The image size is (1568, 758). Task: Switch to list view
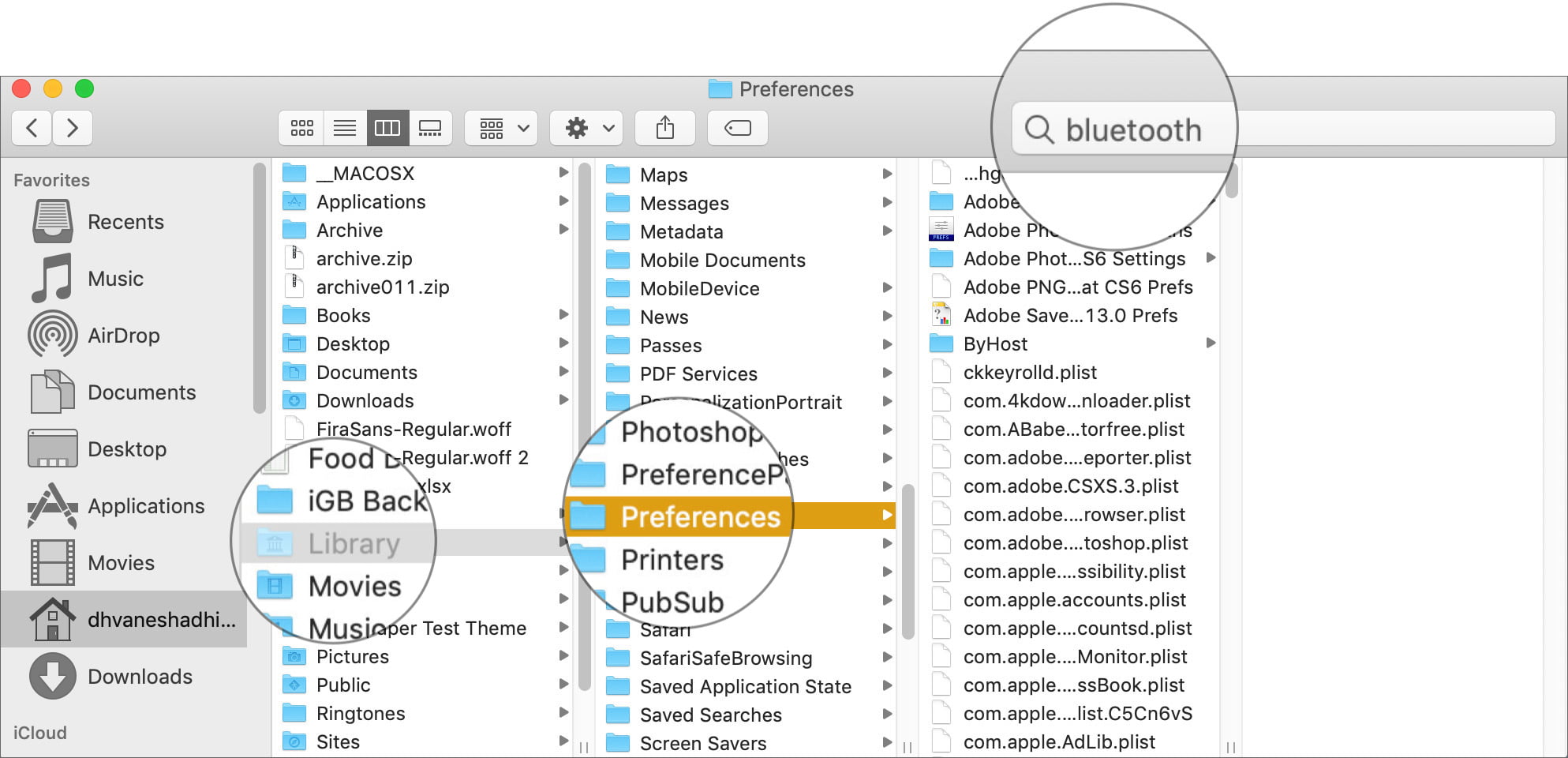point(345,128)
